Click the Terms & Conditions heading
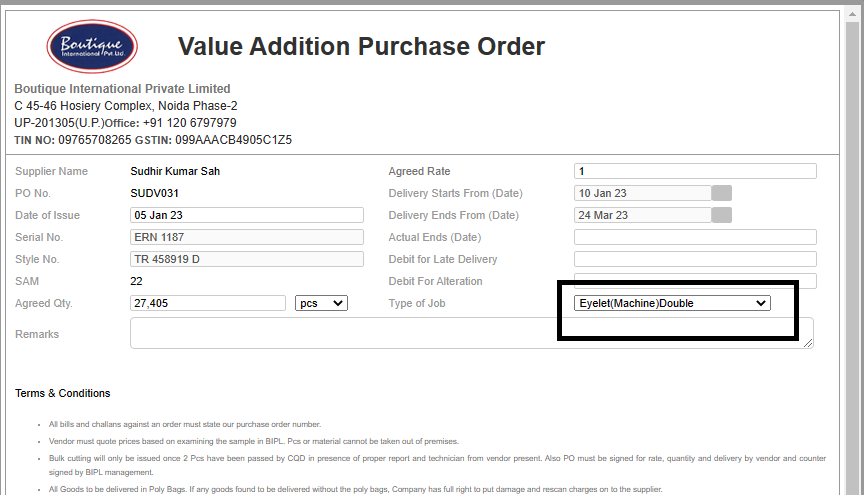Screen dimensions: 864x495 coord(62,393)
